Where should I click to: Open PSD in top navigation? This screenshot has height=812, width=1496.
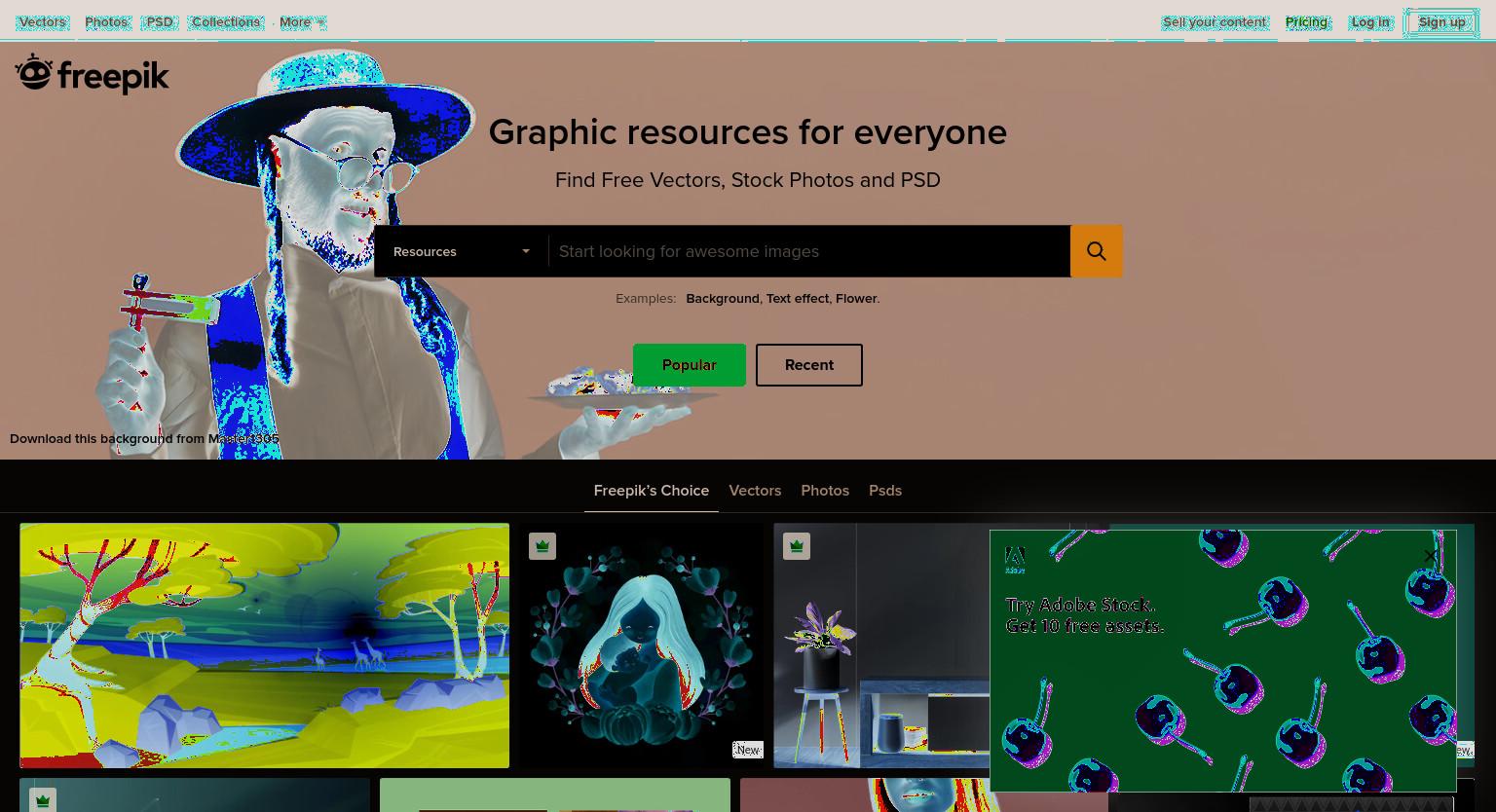pos(160,21)
